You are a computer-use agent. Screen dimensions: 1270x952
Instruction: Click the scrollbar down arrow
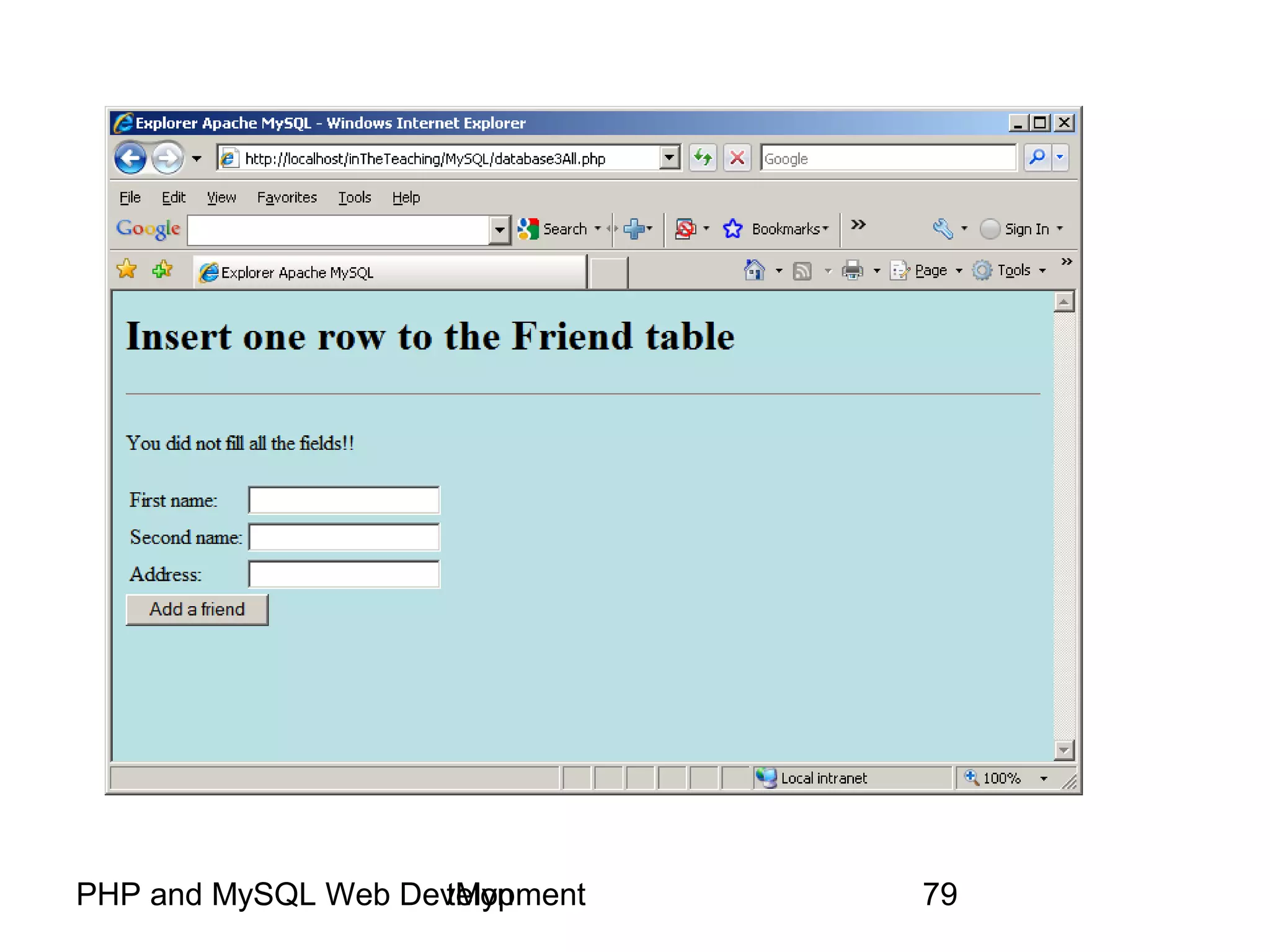[x=1064, y=750]
